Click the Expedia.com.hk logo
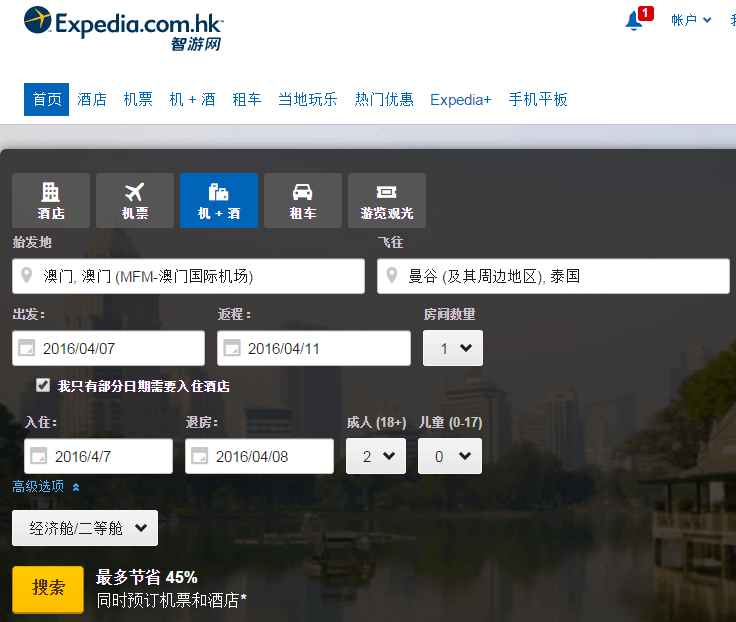Screen dimensions: 736x622 [x=123, y=28]
